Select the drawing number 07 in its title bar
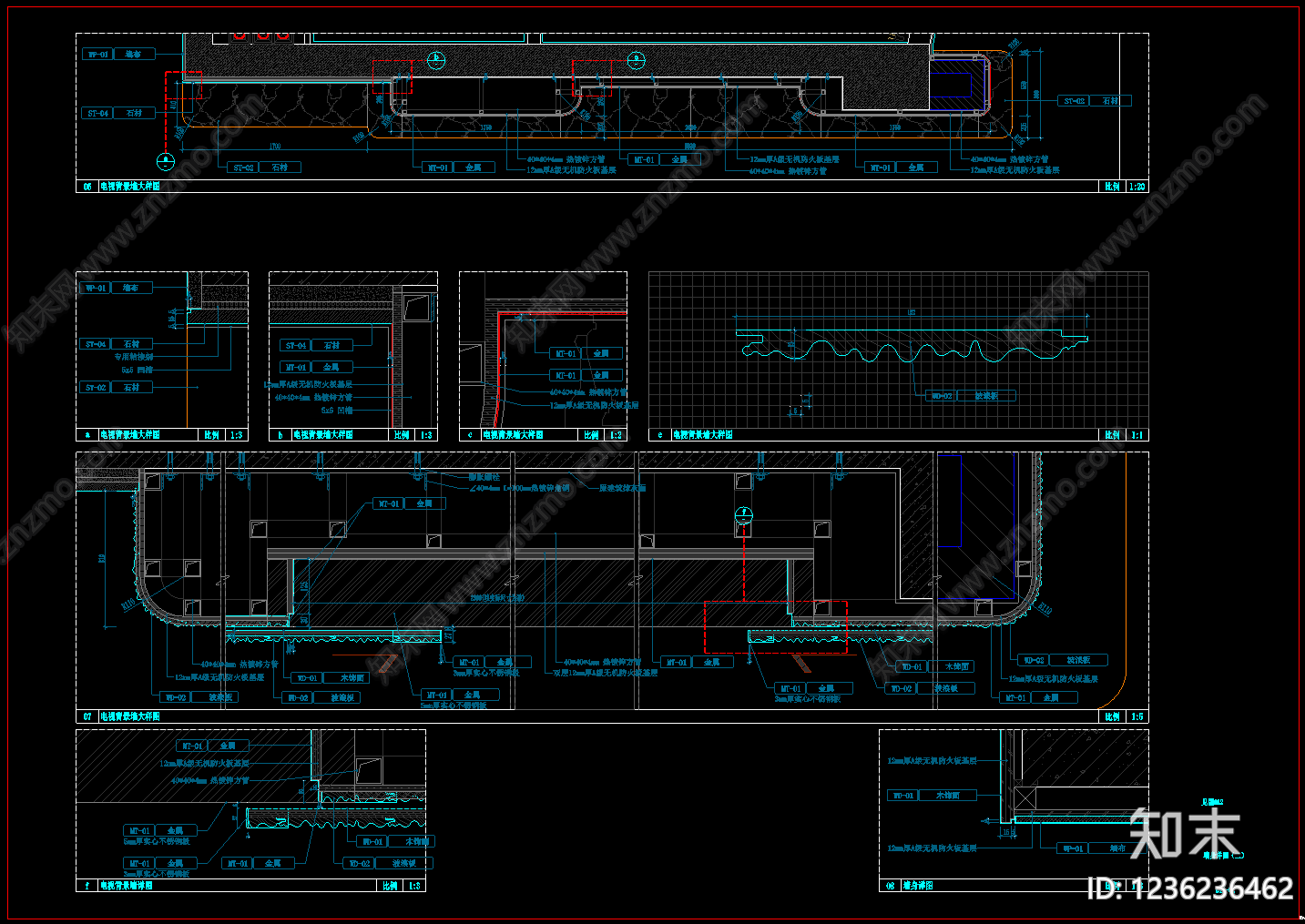1305x924 pixels. click(87, 716)
